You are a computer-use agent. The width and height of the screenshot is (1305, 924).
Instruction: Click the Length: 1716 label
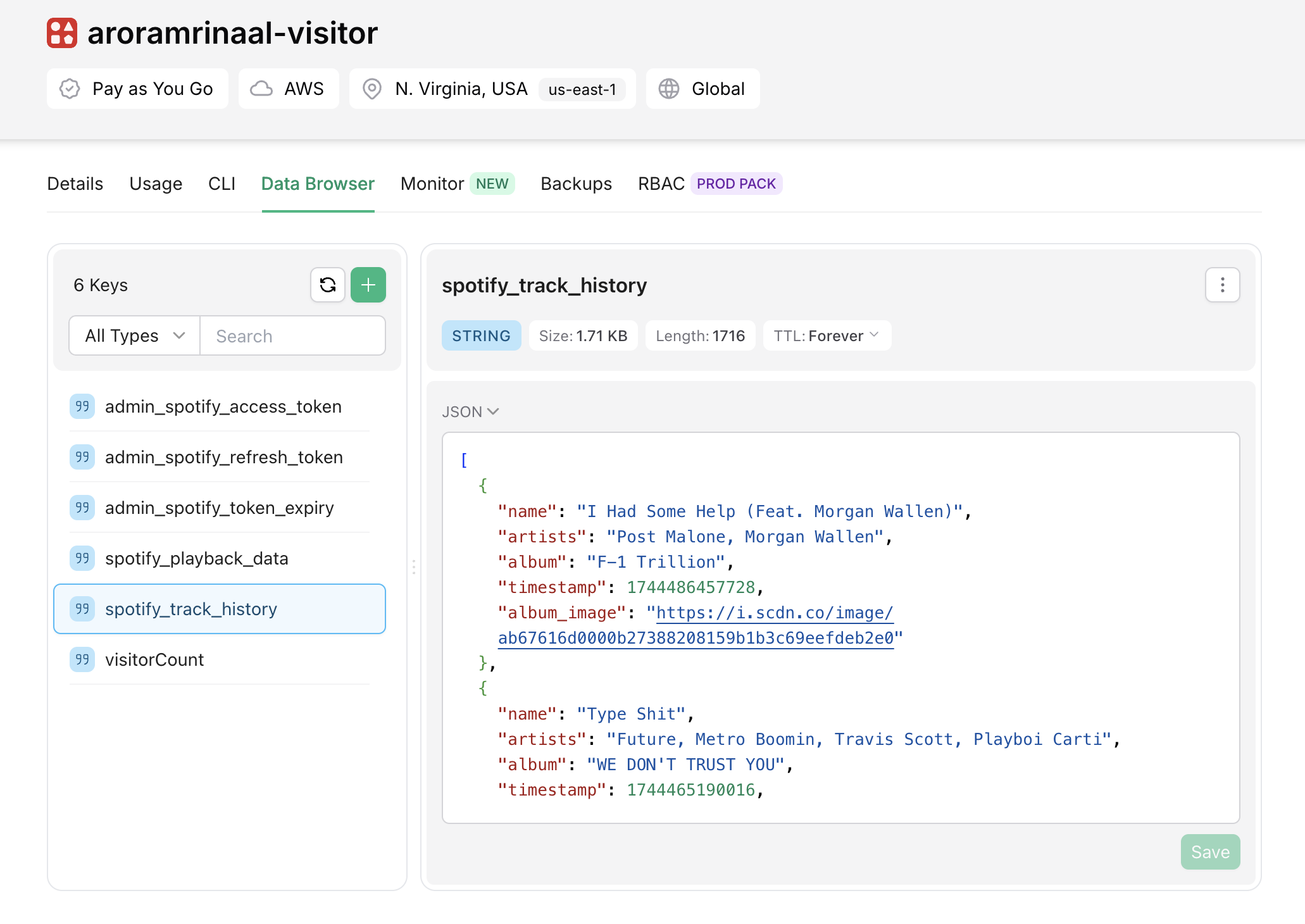coord(700,335)
